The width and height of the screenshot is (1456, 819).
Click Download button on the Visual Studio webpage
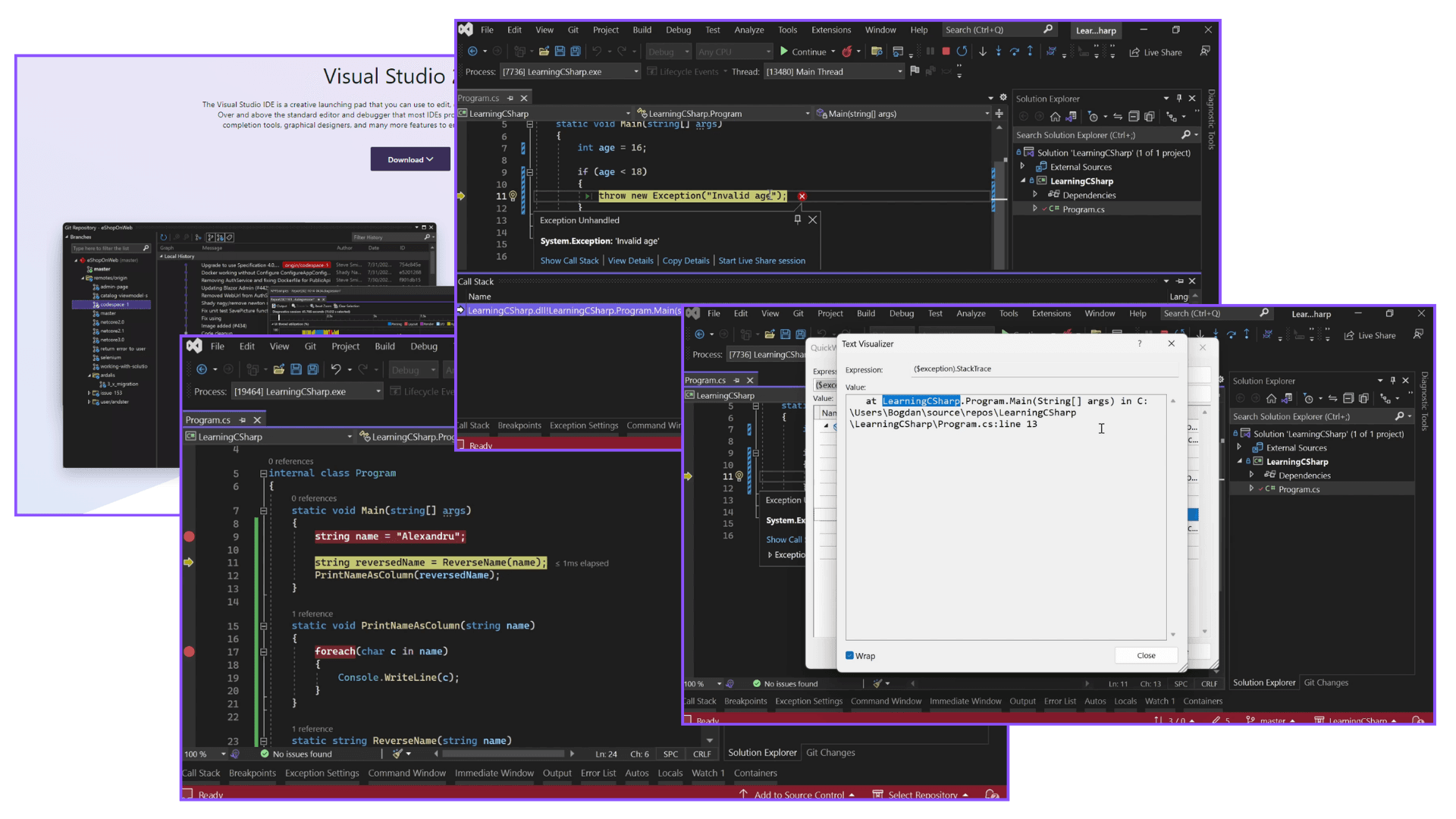tap(410, 159)
